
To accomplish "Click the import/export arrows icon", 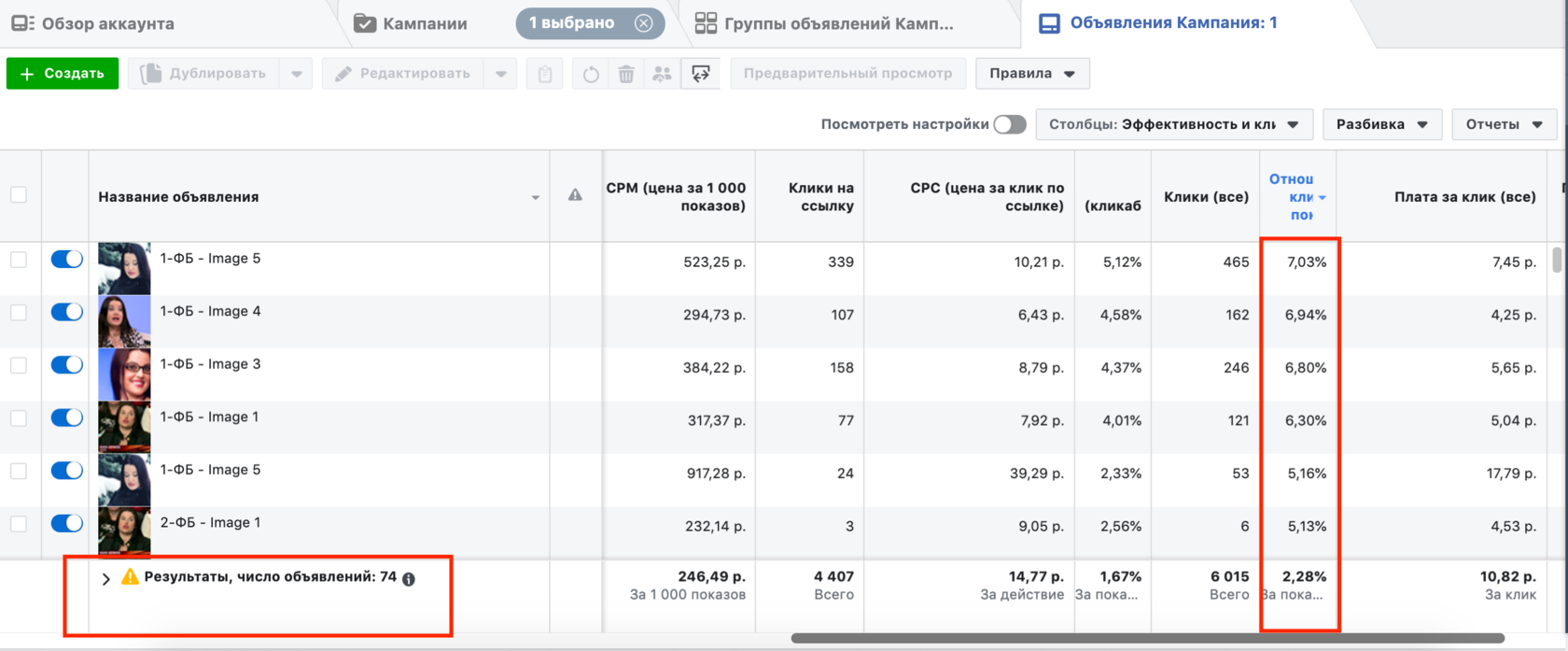I will [701, 74].
